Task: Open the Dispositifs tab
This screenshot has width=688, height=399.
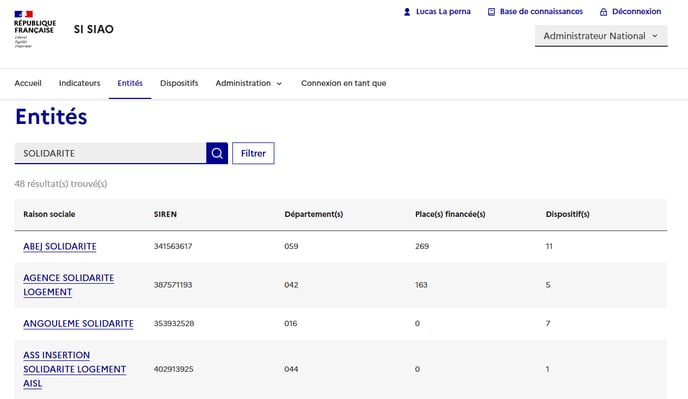Action: tap(179, 83)
